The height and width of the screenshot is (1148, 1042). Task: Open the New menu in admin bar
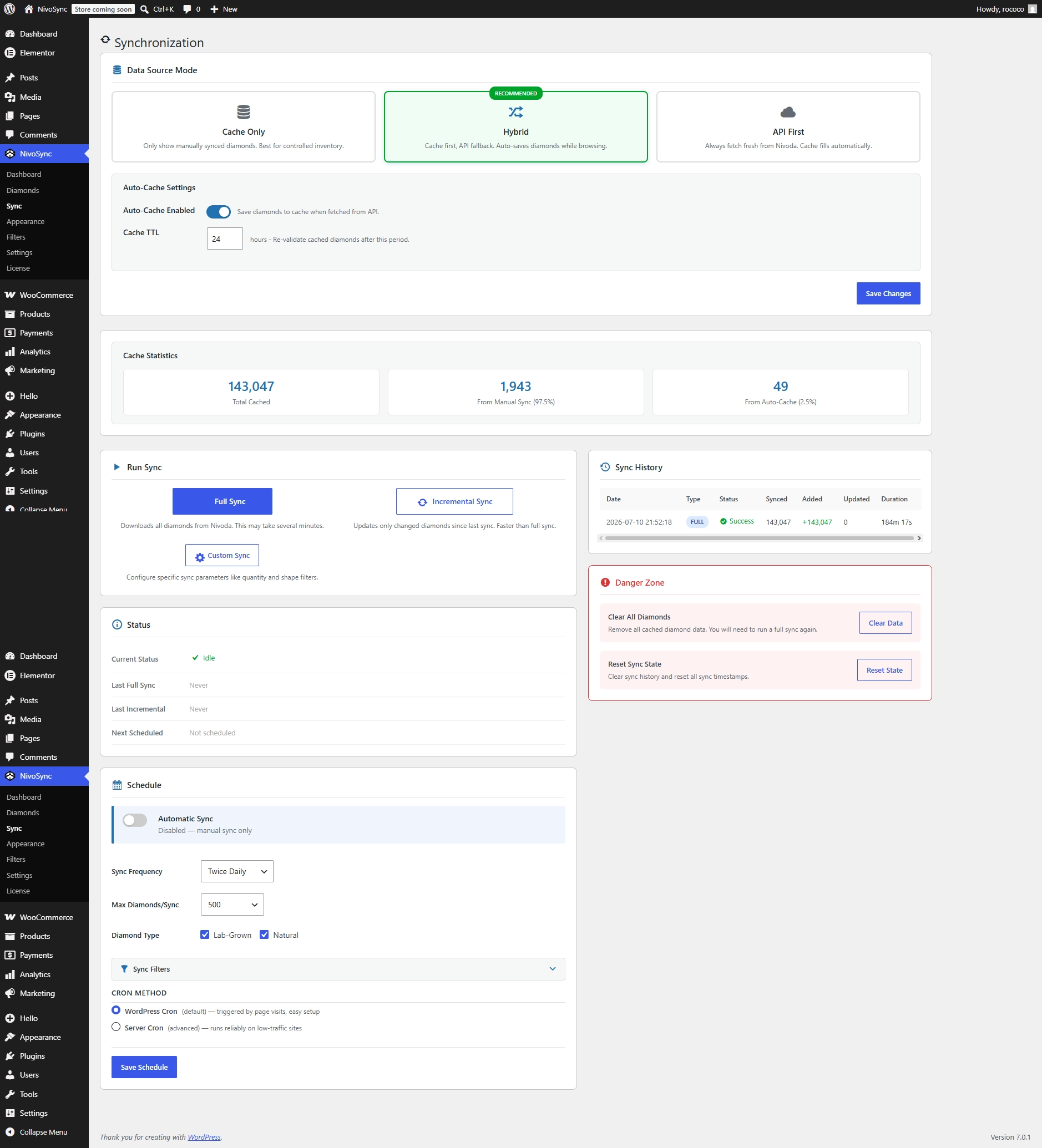pyautogui.click(x=224, y=9)
